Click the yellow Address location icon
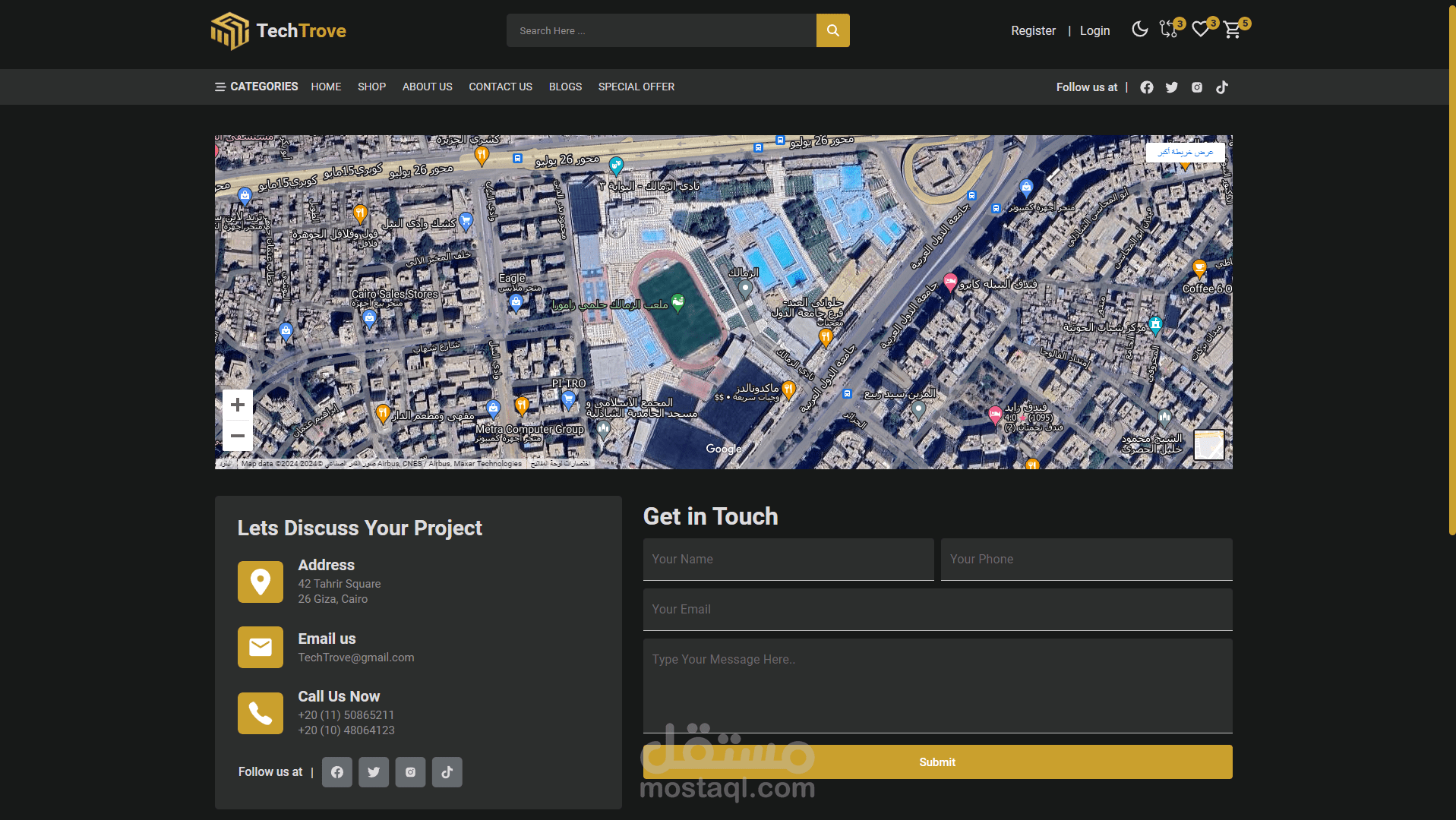The width and height of the screenshot is (1456, 820). [x=261, y=582]
